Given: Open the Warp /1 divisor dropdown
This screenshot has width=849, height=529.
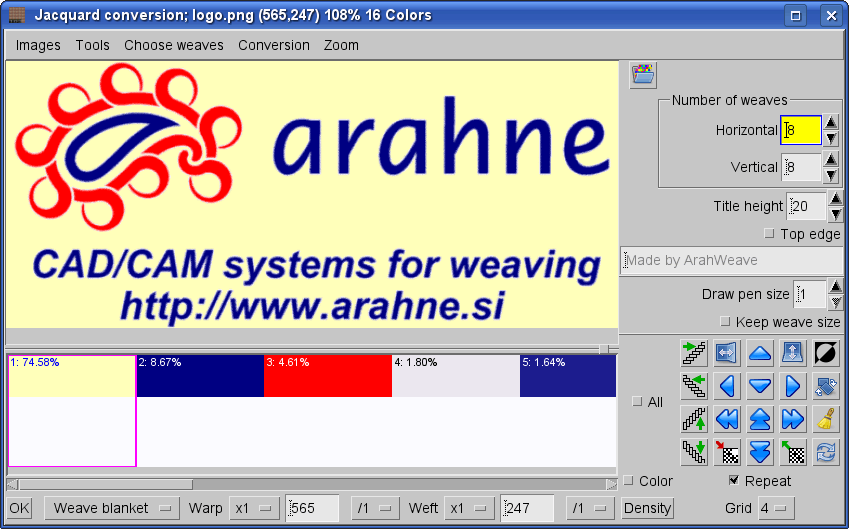Looking at the screenshot, I should (x=375, y=508).
